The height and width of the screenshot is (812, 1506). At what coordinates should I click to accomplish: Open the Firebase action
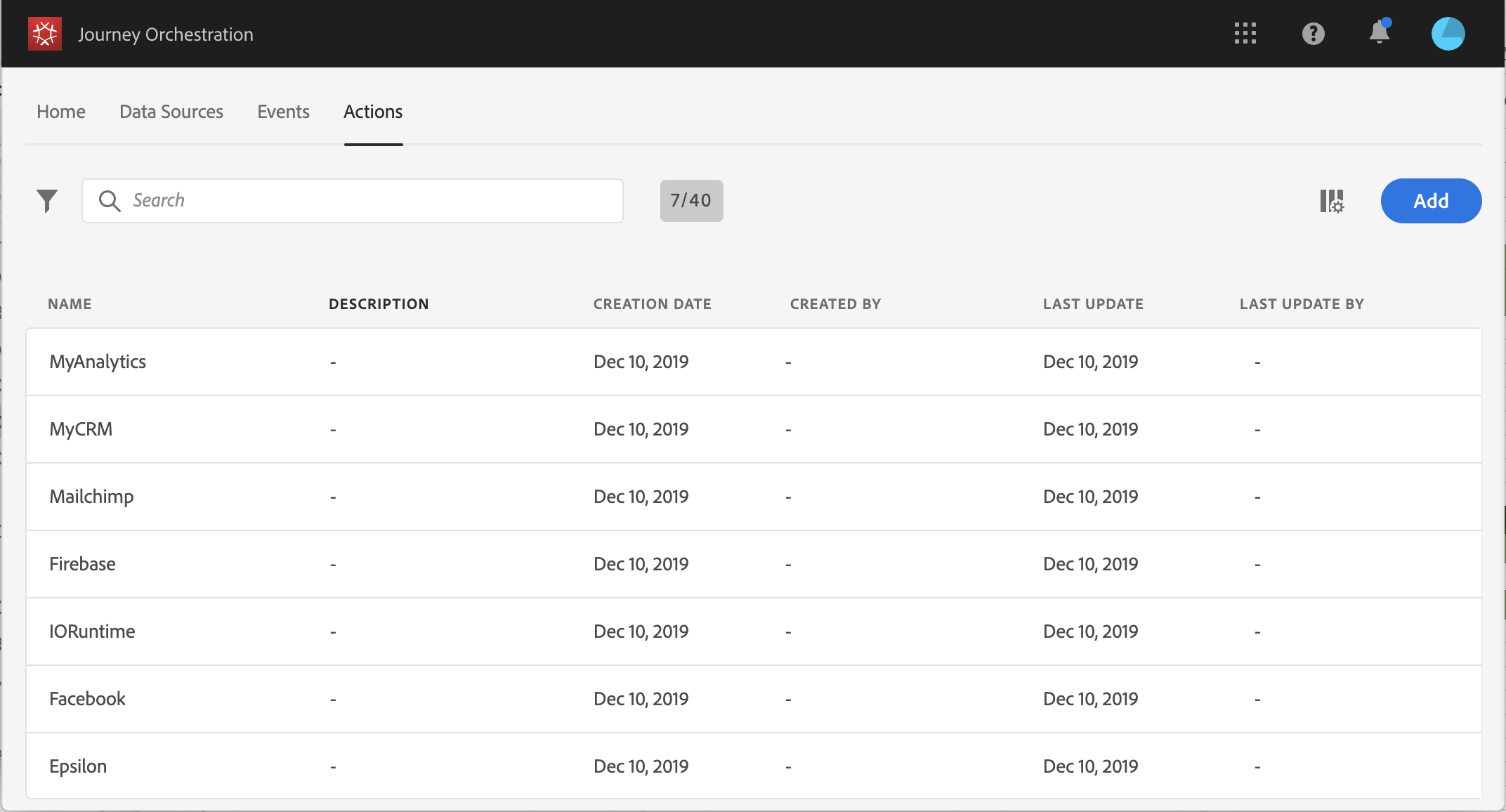[x=82, y=564]
